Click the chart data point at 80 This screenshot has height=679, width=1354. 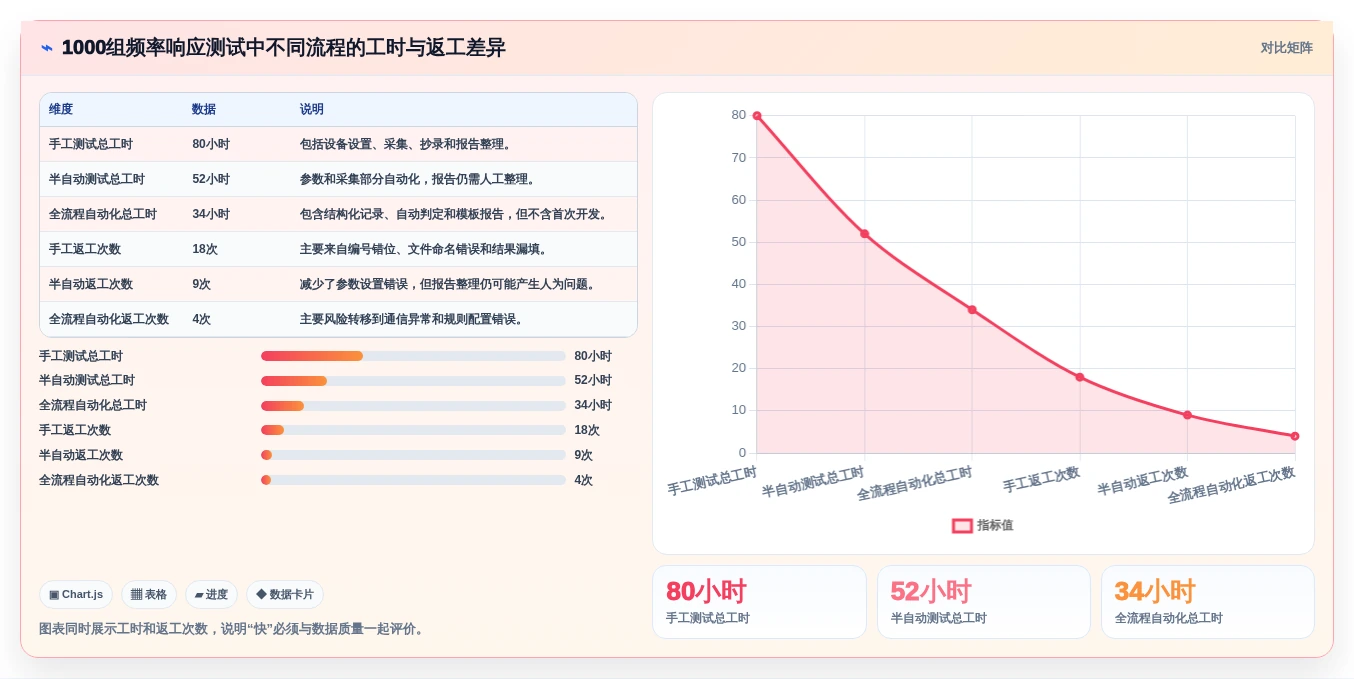click(757, 116)
